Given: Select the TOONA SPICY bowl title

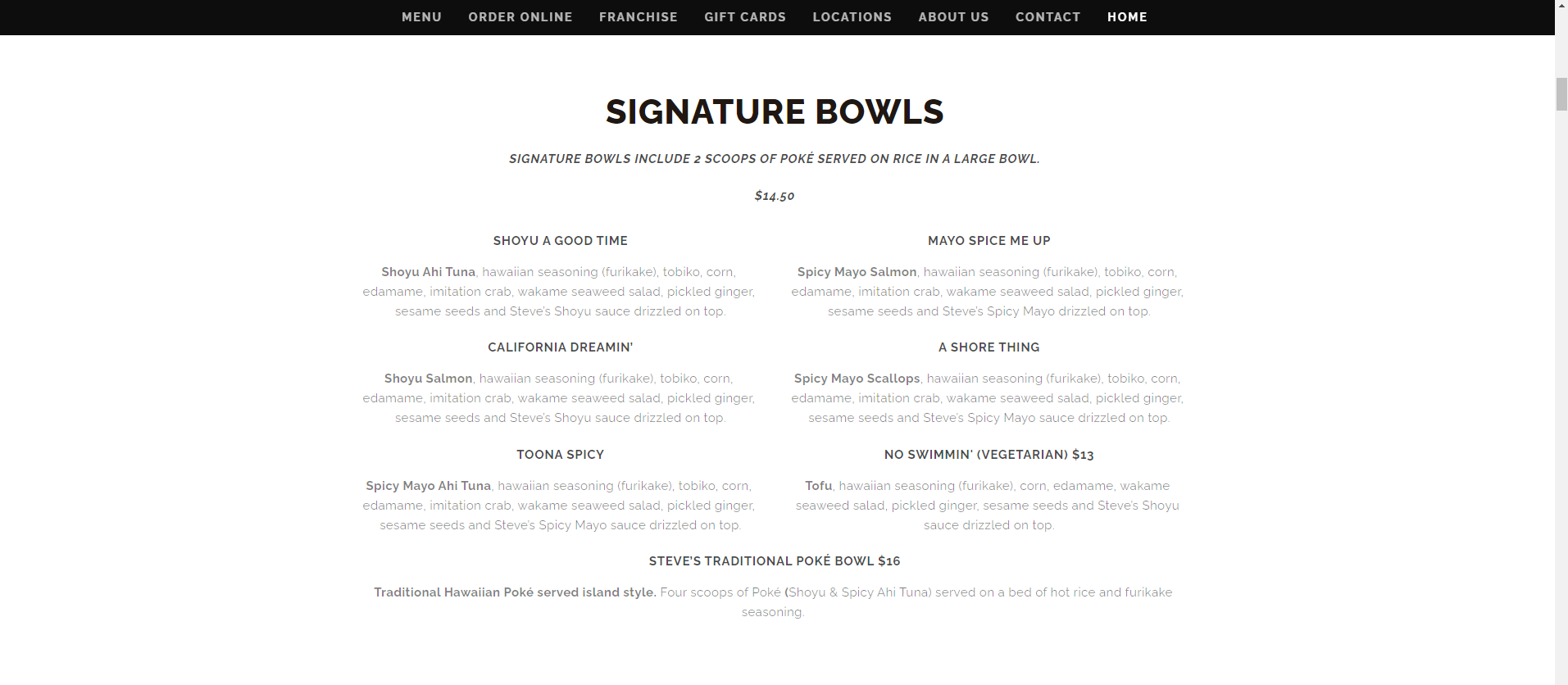Looking at the screenshot, I should pyautogui.click(x=560, y=454).
